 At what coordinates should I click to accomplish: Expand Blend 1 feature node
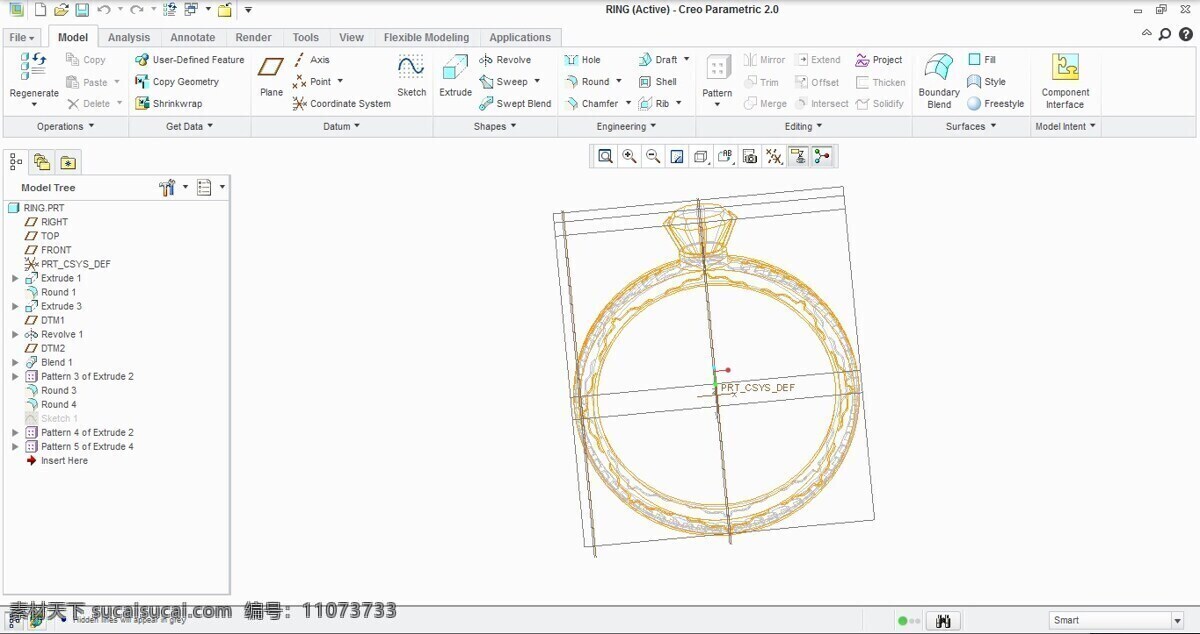pyautogui.click(x=15, y=362)
